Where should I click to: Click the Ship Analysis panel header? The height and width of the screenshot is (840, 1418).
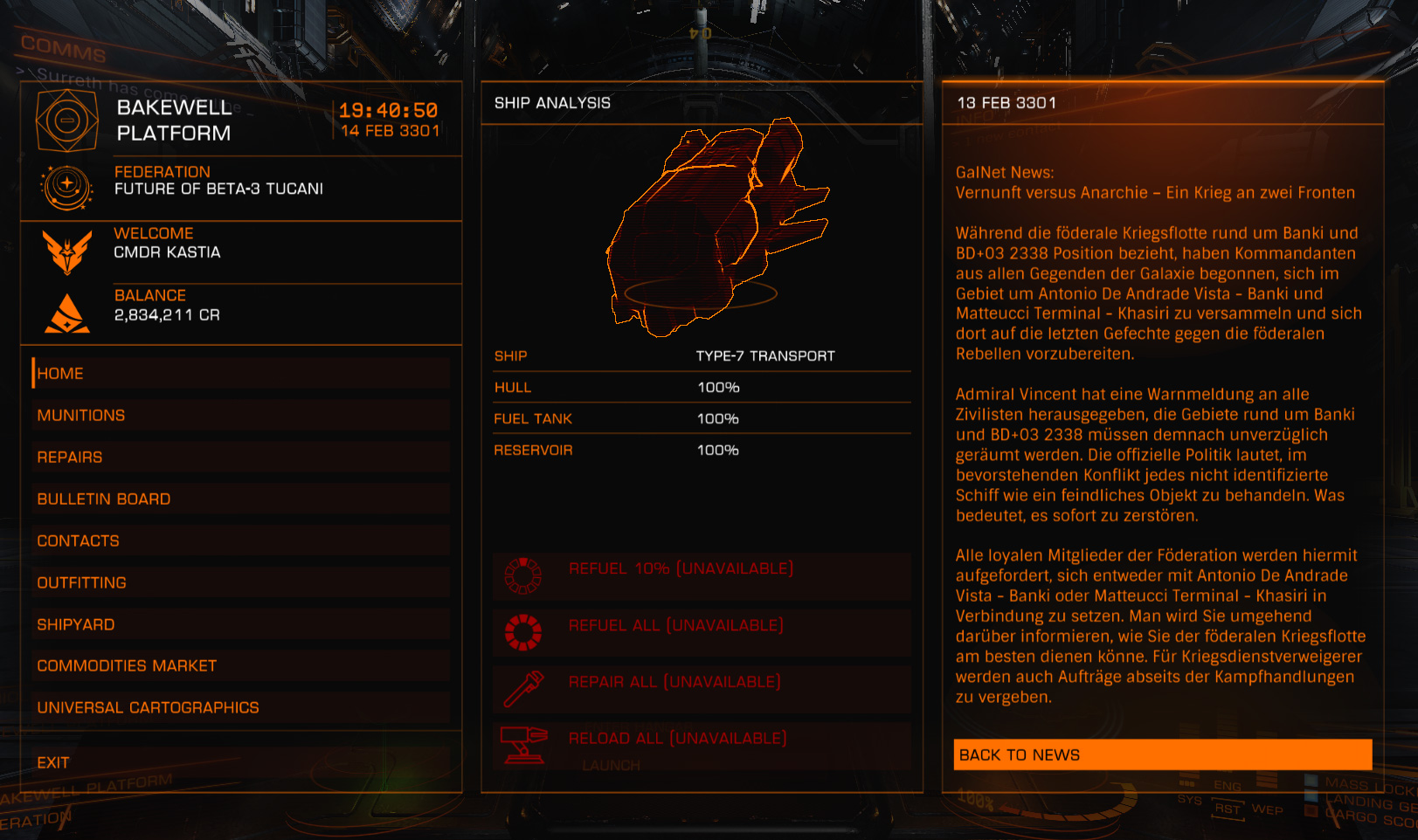click(x=552, y=103)
